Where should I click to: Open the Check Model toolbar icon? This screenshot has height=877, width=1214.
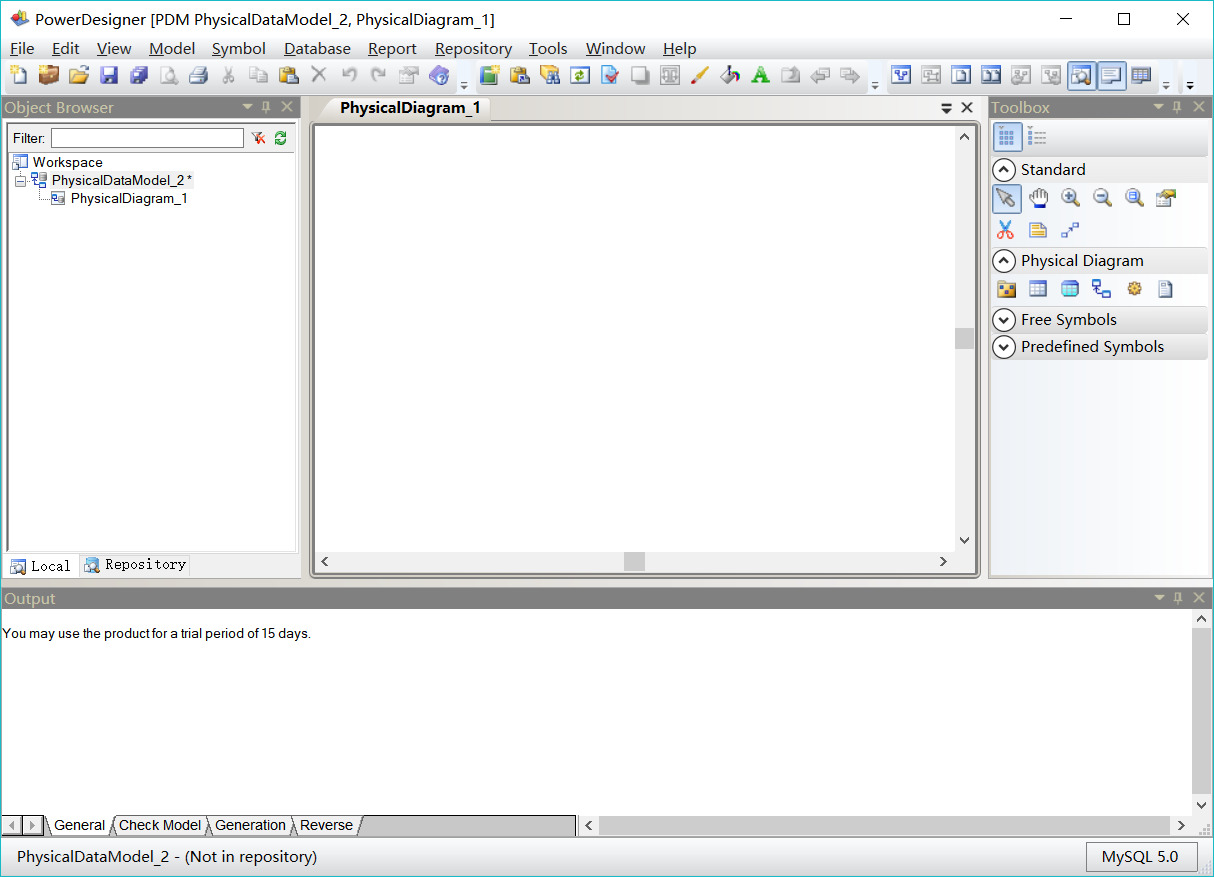pos(610,75)
